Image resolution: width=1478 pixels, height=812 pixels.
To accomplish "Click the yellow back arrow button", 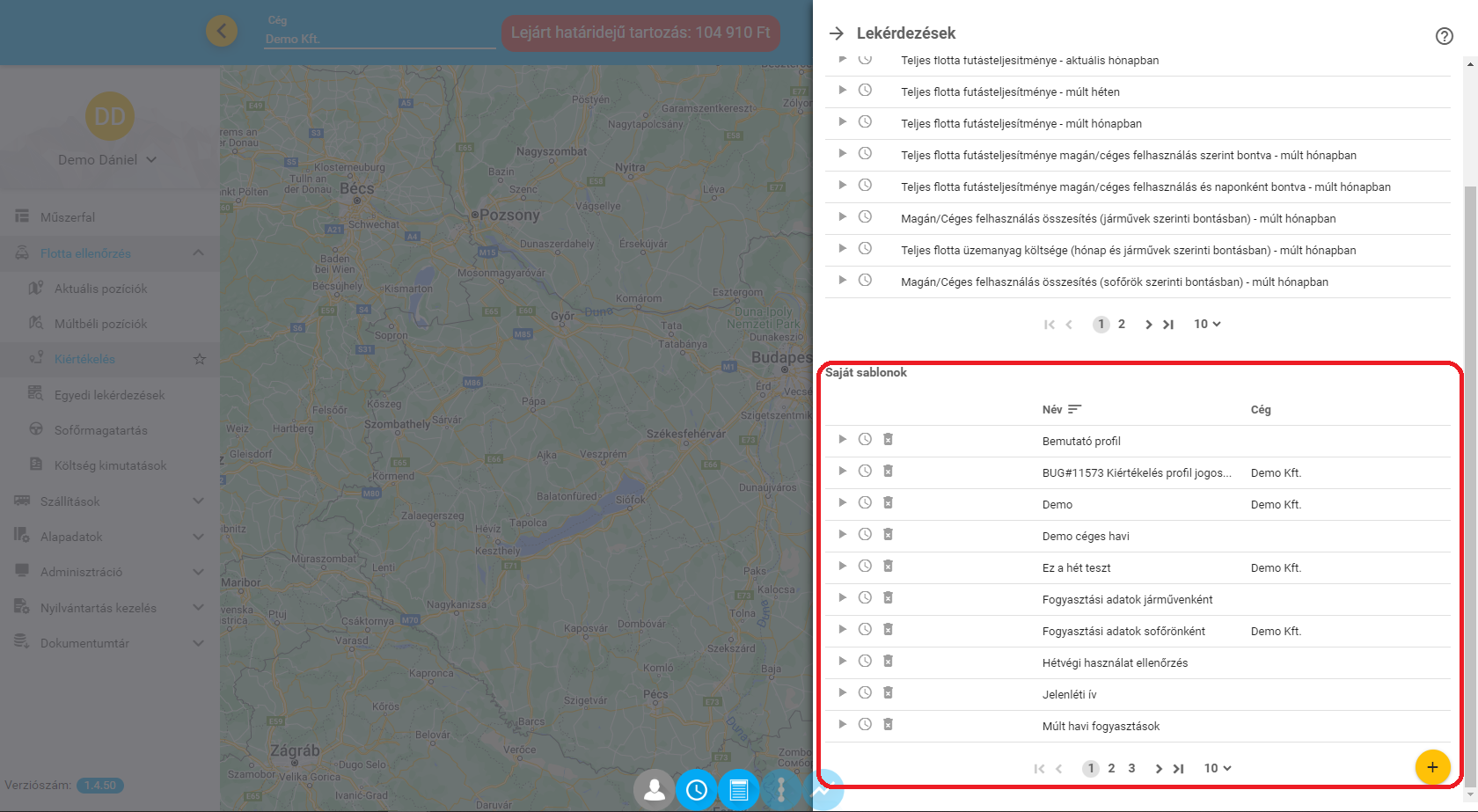I will click(x=222, y=33).
